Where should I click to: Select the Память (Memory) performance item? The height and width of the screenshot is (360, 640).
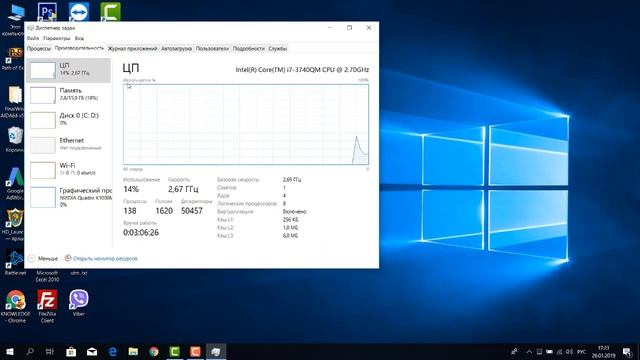pos(69,95)
